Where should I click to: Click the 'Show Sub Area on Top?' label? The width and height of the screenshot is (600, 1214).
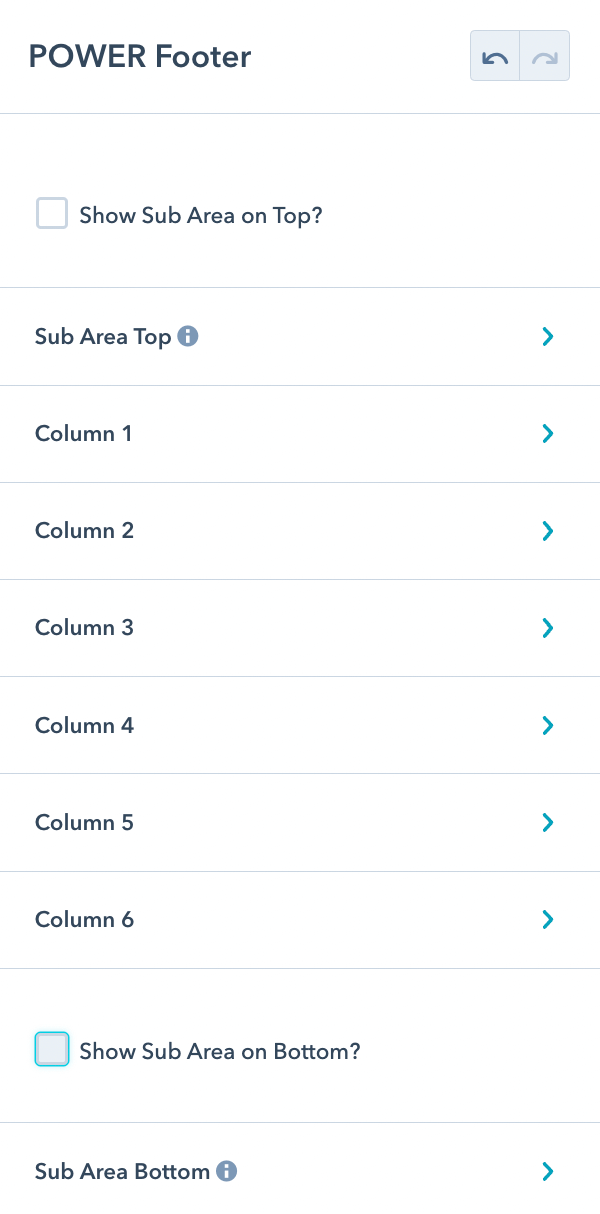click(x=201, y=215)
